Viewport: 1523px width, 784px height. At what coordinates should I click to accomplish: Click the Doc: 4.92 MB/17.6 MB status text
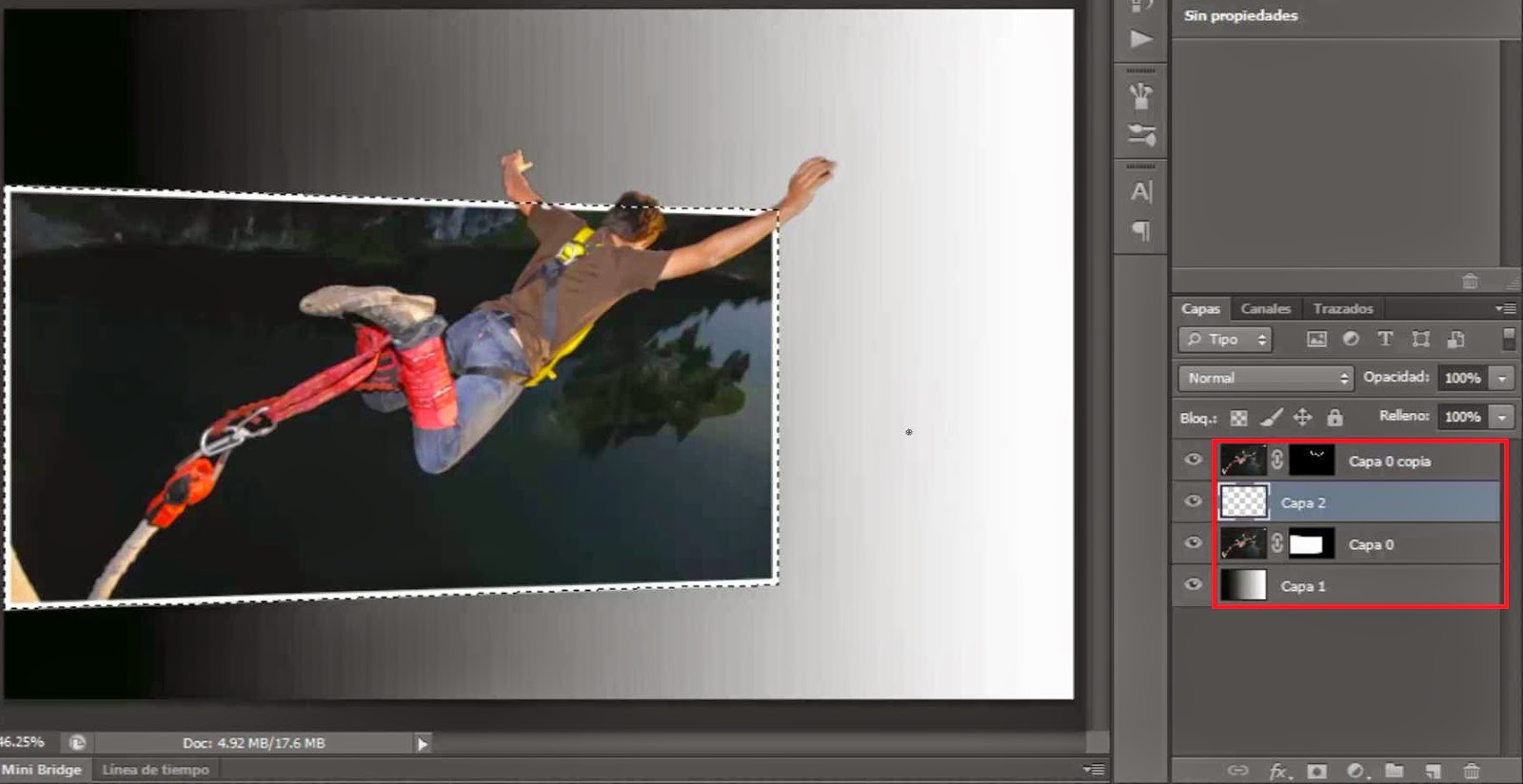pos(253,742)
